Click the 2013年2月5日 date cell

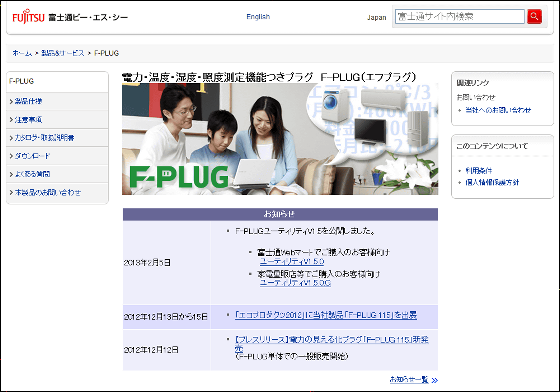click(x=167, y=263)
